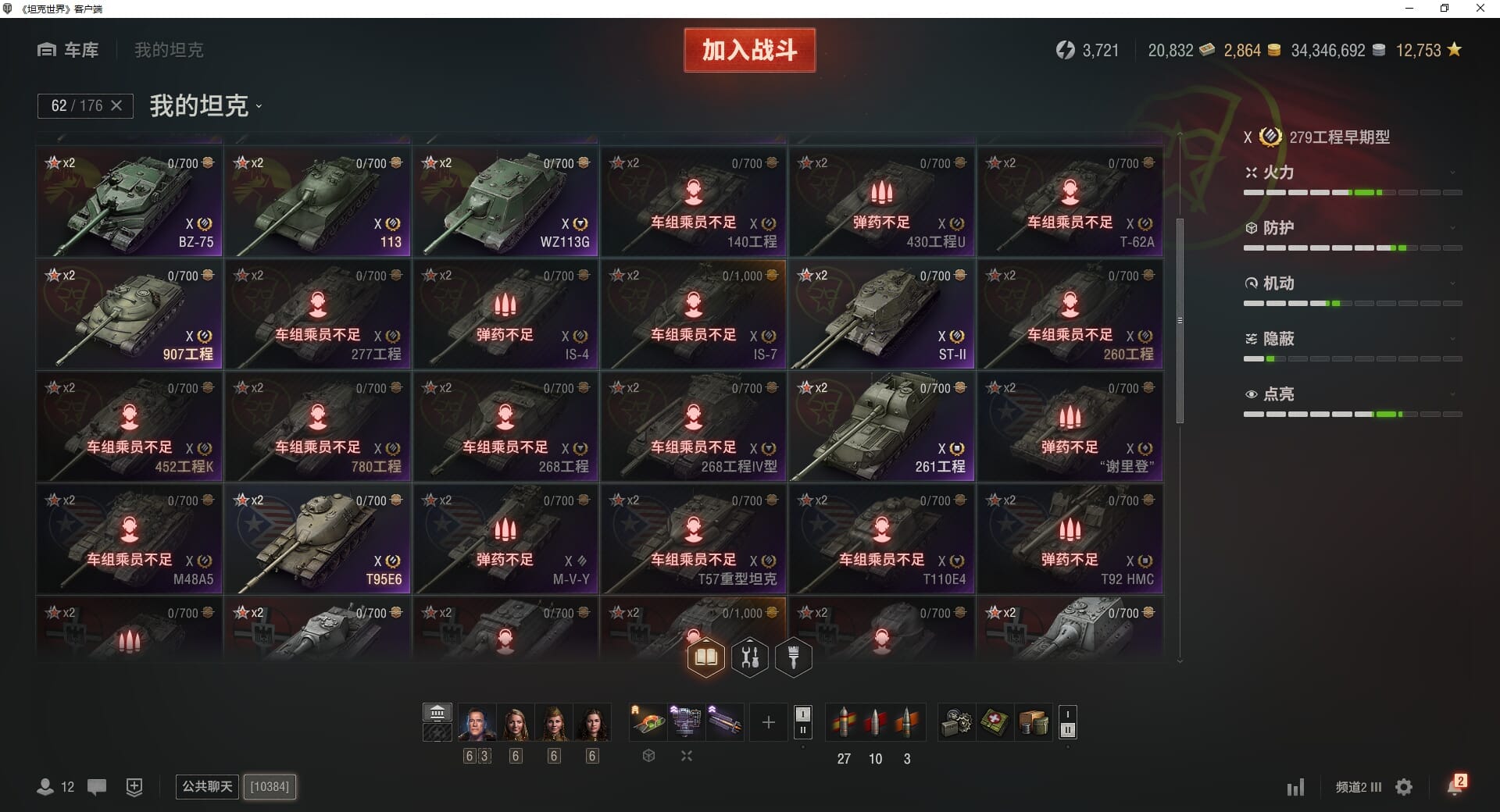This screenshot has height=812, width=1500.
Task: Click the chat bubble icon
Action: pos(97,787)
